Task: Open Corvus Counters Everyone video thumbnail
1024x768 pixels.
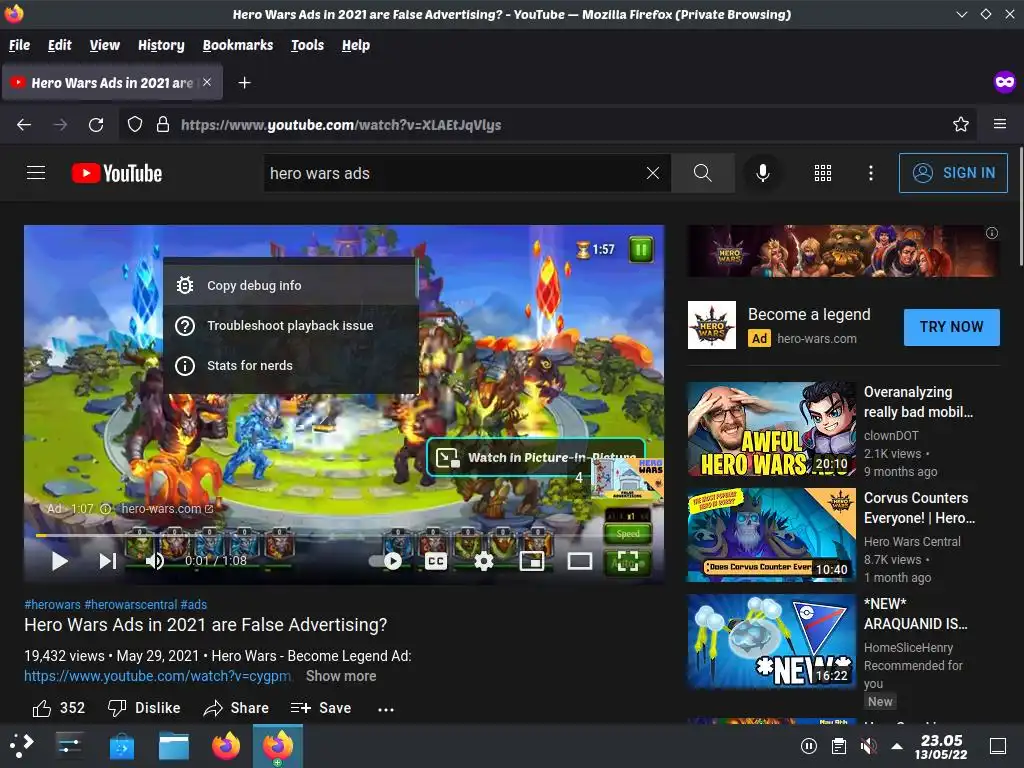Action: [771, 535]
